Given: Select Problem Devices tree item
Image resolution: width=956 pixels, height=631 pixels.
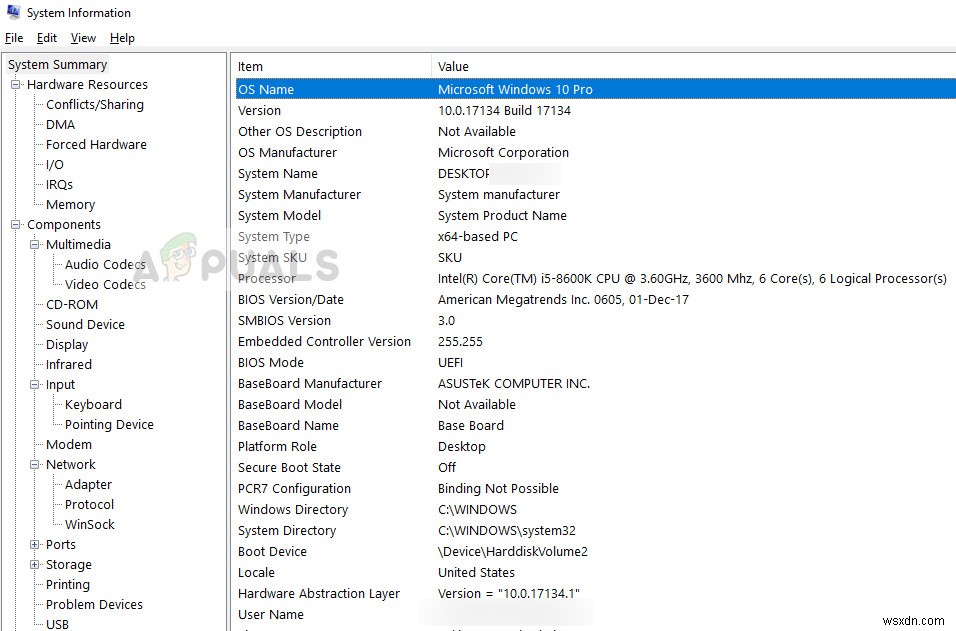Looking at the screenshot, I should tap(94, 605).
